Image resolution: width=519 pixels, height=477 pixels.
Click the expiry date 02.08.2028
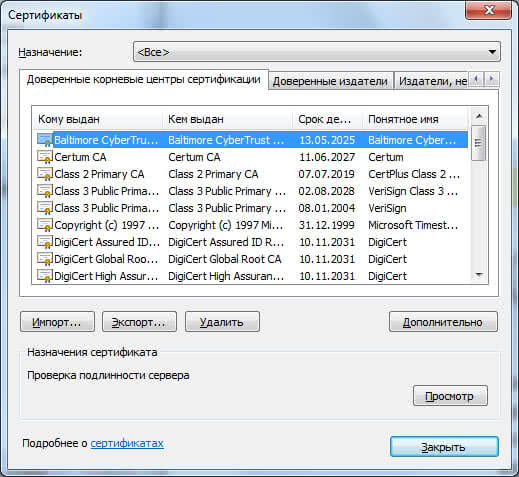tap(327, 191)
